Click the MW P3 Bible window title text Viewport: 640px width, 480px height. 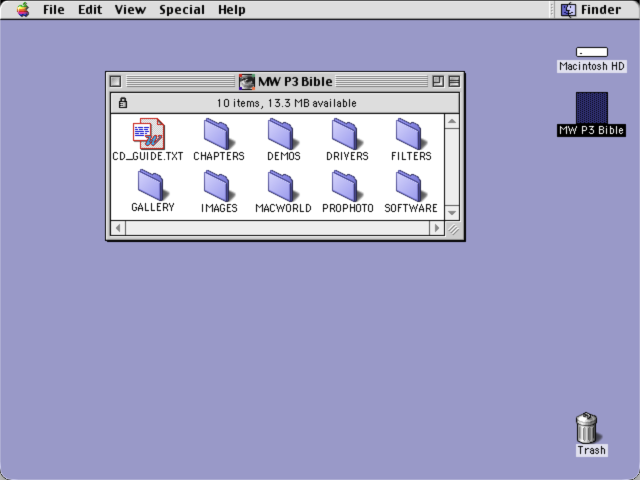tap(295, 82)
